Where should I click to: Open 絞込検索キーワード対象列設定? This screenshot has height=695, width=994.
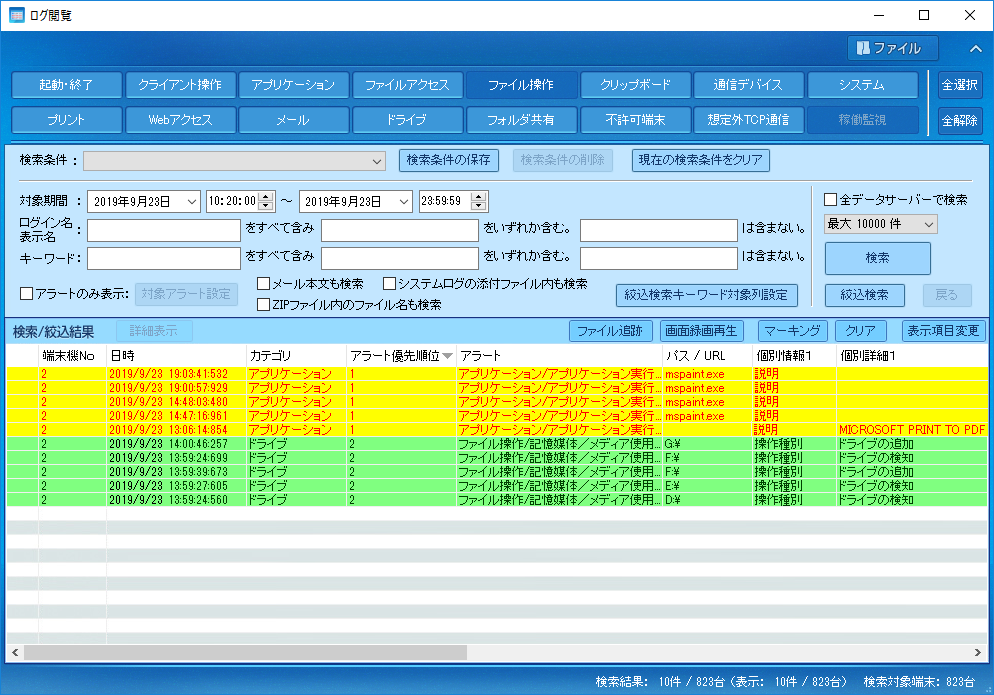706,295
